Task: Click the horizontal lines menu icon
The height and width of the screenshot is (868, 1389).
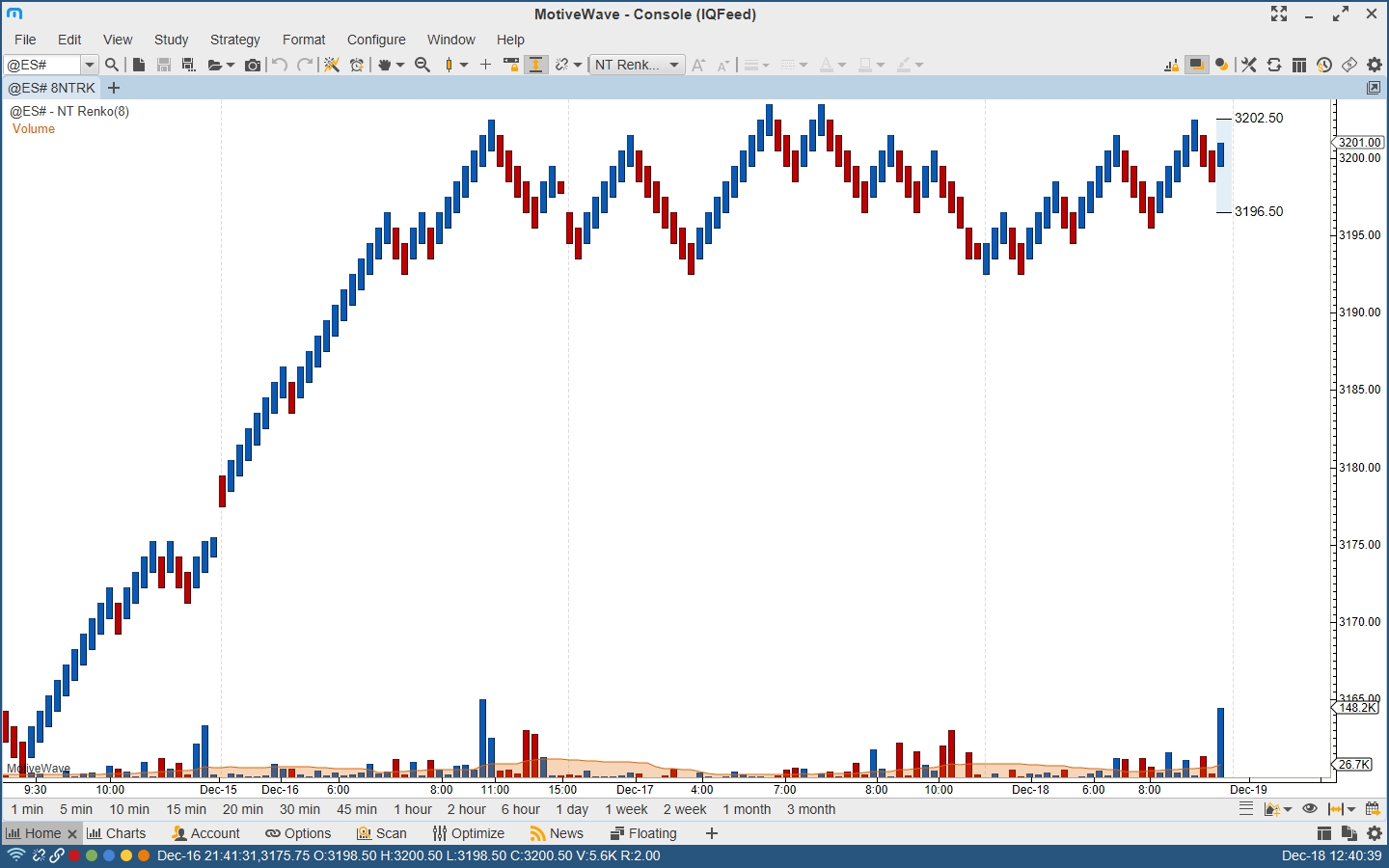Action: point(1246,809)
